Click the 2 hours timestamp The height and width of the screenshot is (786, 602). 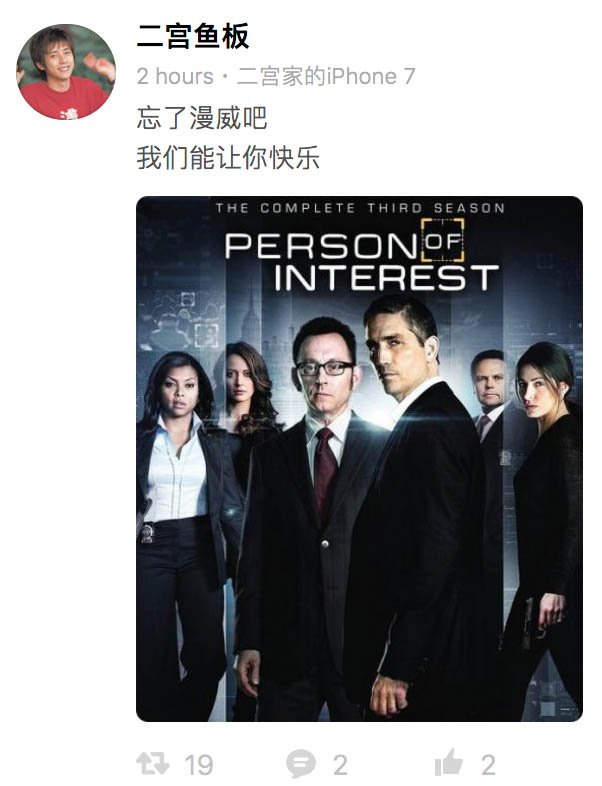tap(175, 77)
